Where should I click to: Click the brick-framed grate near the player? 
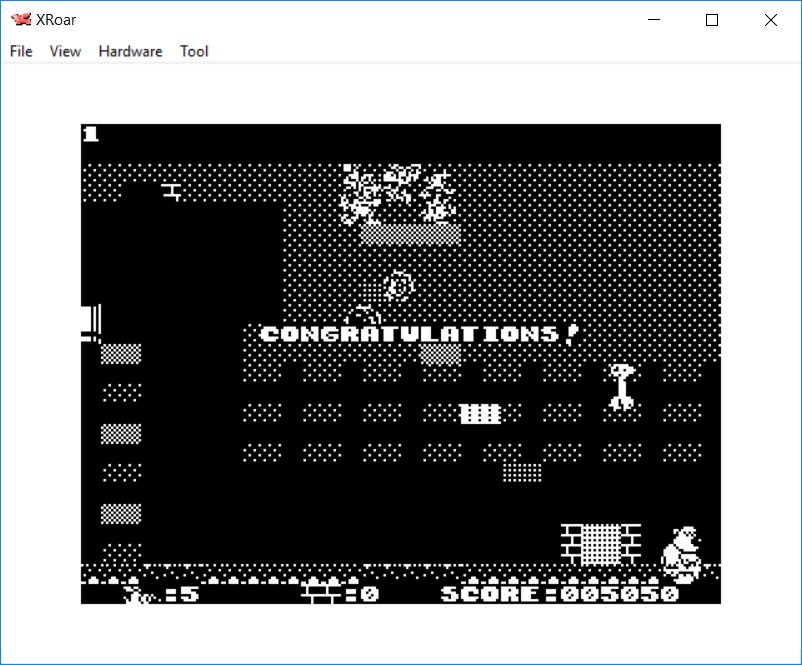600,544
